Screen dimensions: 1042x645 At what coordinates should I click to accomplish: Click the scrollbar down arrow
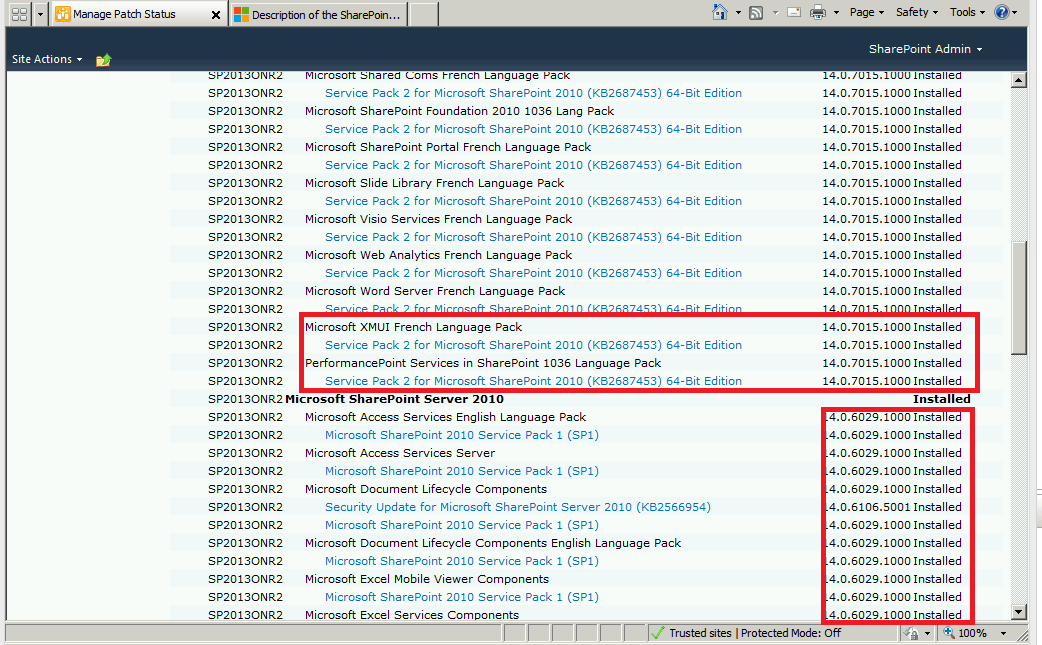(x=1019, y=612)
